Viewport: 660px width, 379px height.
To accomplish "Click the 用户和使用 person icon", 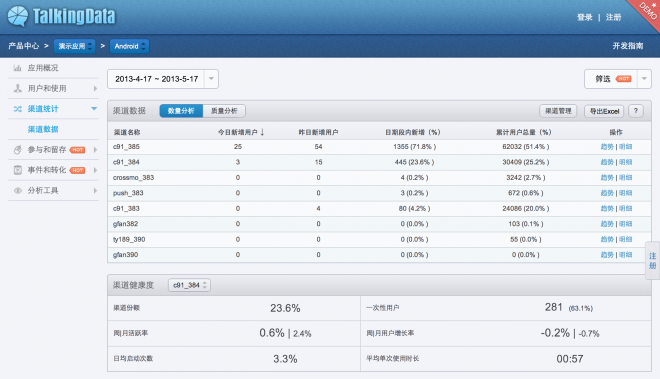I will tap(17, 88).
